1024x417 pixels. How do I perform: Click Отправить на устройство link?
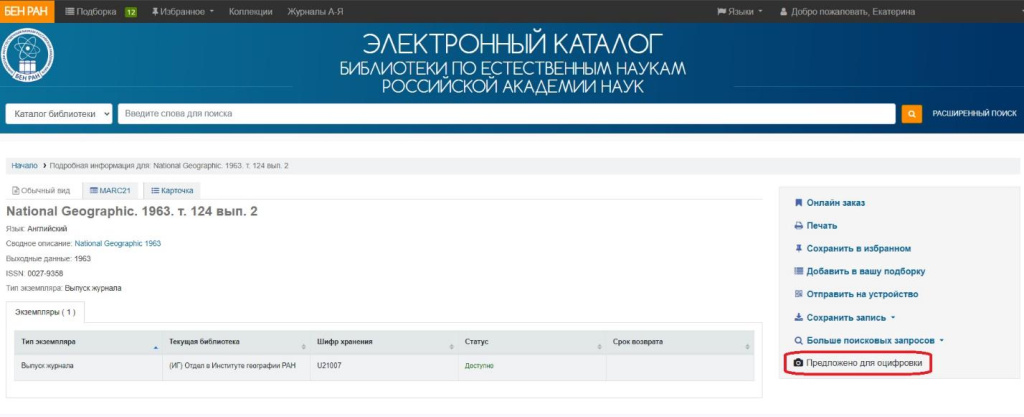(862, 294)
